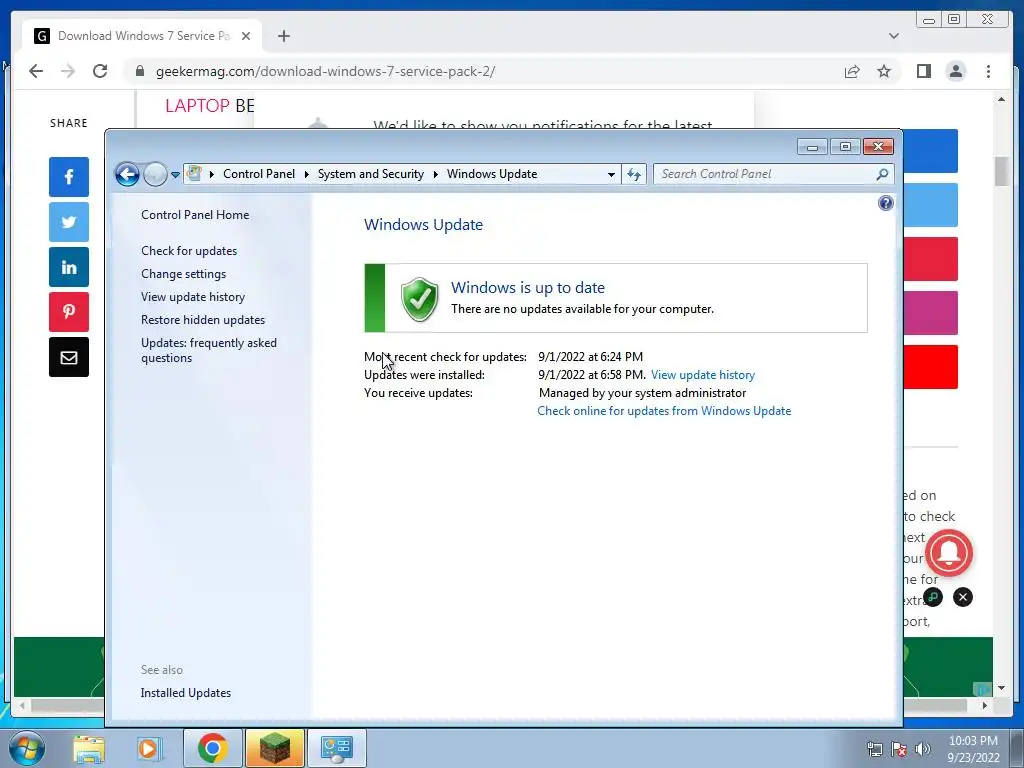Image resolution: width=1024 pixels, height=768 pixels.
Task: Expand arrow after Control Panel breadcrumb
Action: (306, 174)
